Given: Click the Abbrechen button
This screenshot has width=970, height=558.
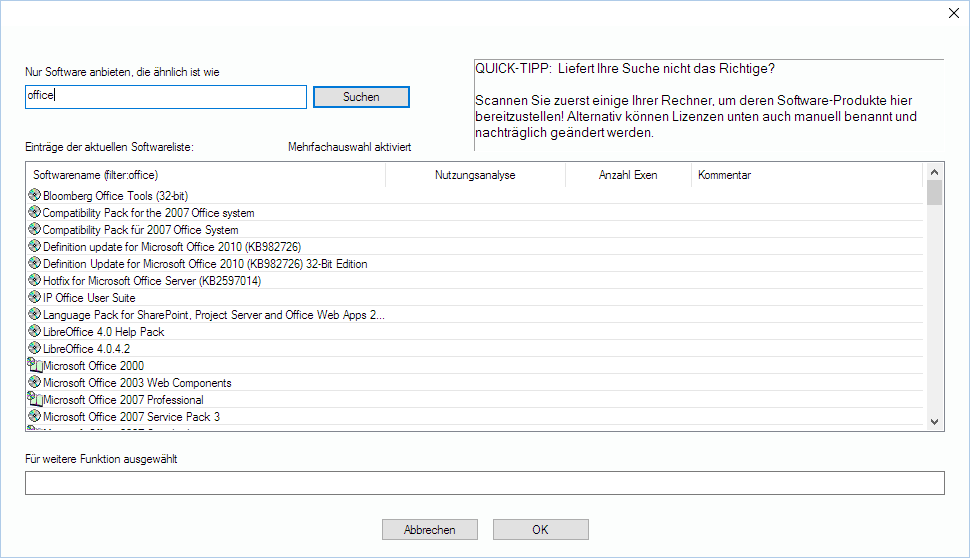Looking at the screenshot, I should click(x=430, y=530).
